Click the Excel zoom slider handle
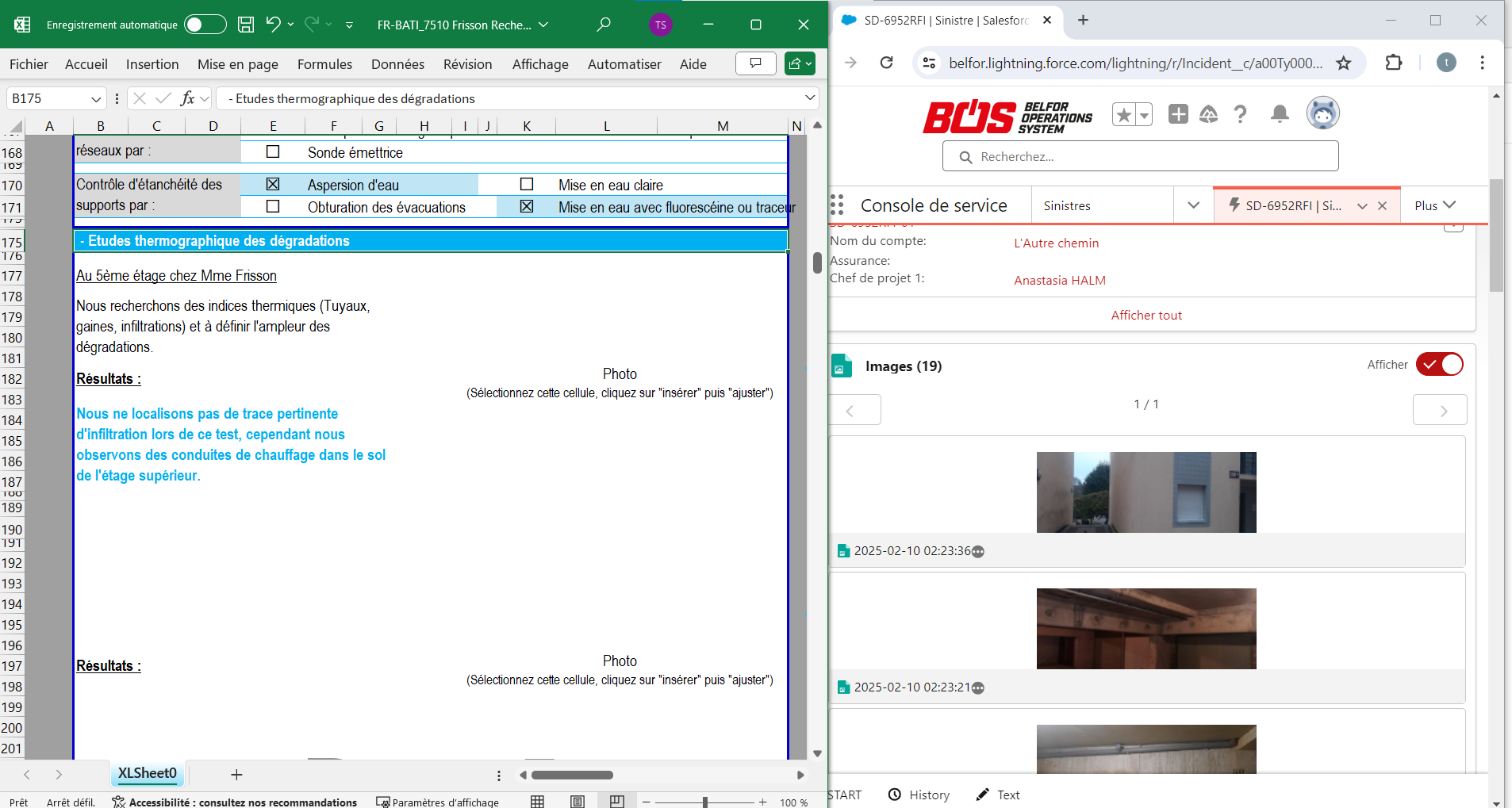 (x=704, y=802)
